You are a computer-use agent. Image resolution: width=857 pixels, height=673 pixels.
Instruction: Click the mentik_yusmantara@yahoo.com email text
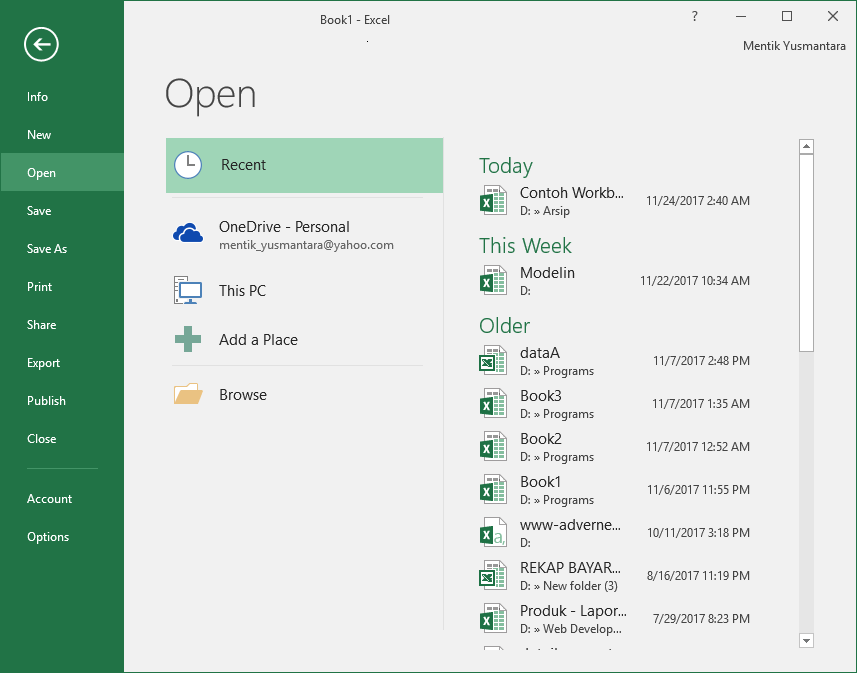pyautogui.click(x=306, y=245)
